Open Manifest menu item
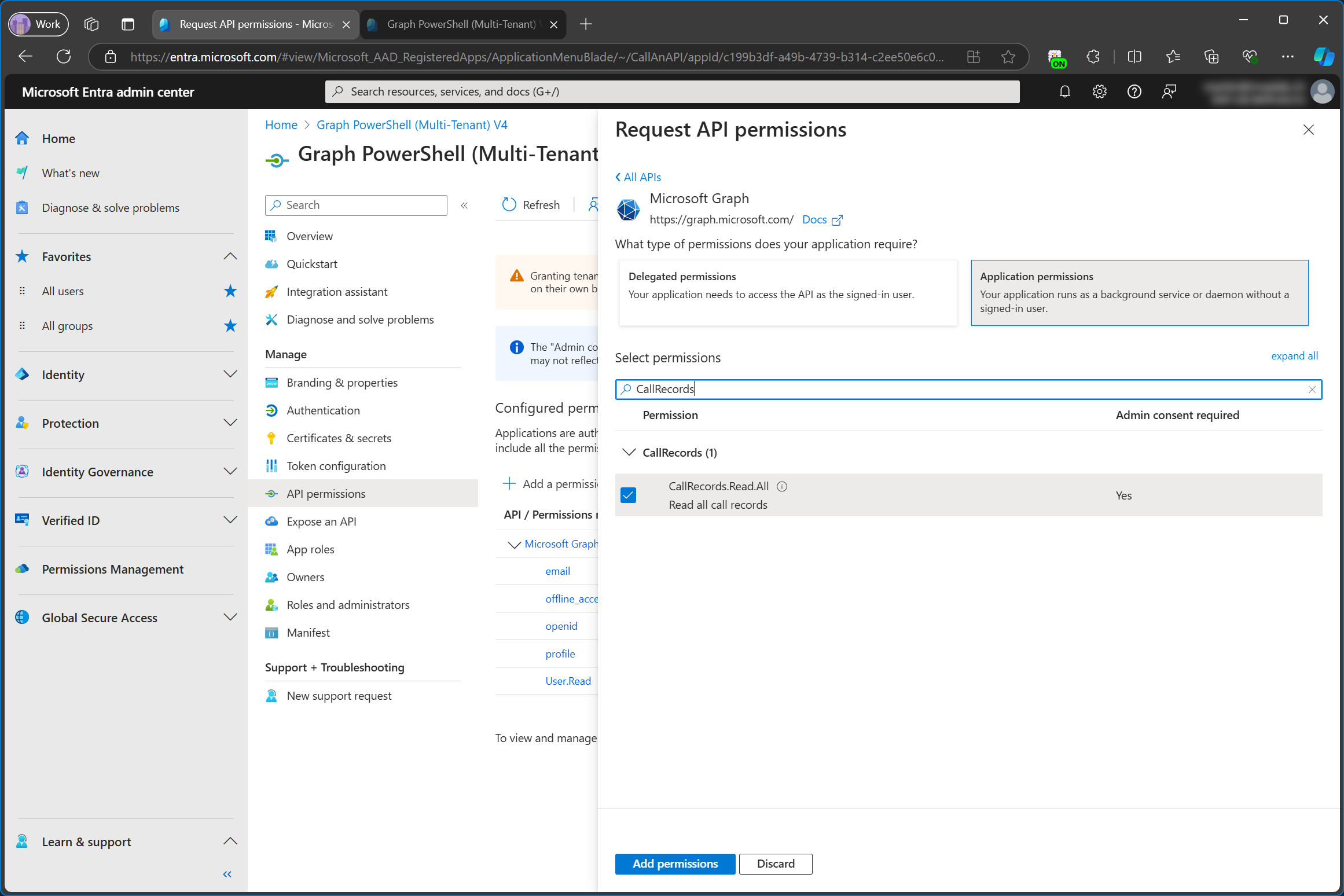The height and width of the screenshot is (896, 1344). 308,633
